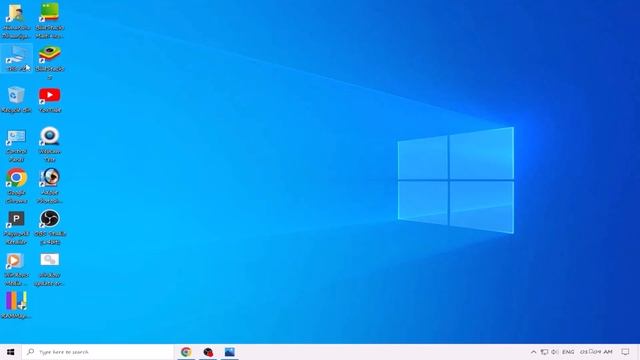This screenshot has height=360, width=640.
Task: Show hidden system tray icons
Action: [533, 352]
